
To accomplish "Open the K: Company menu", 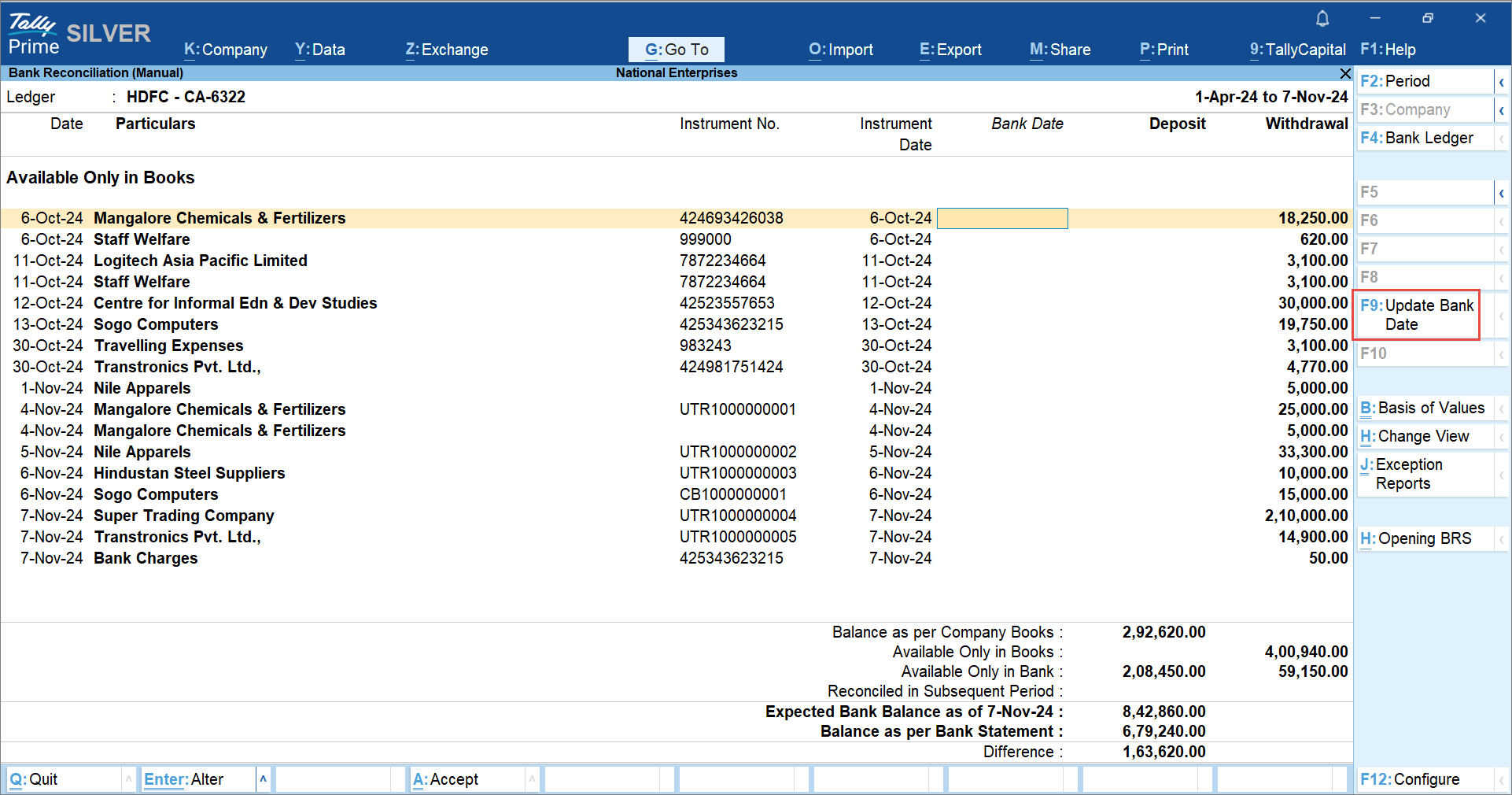I will pos(226,50).
